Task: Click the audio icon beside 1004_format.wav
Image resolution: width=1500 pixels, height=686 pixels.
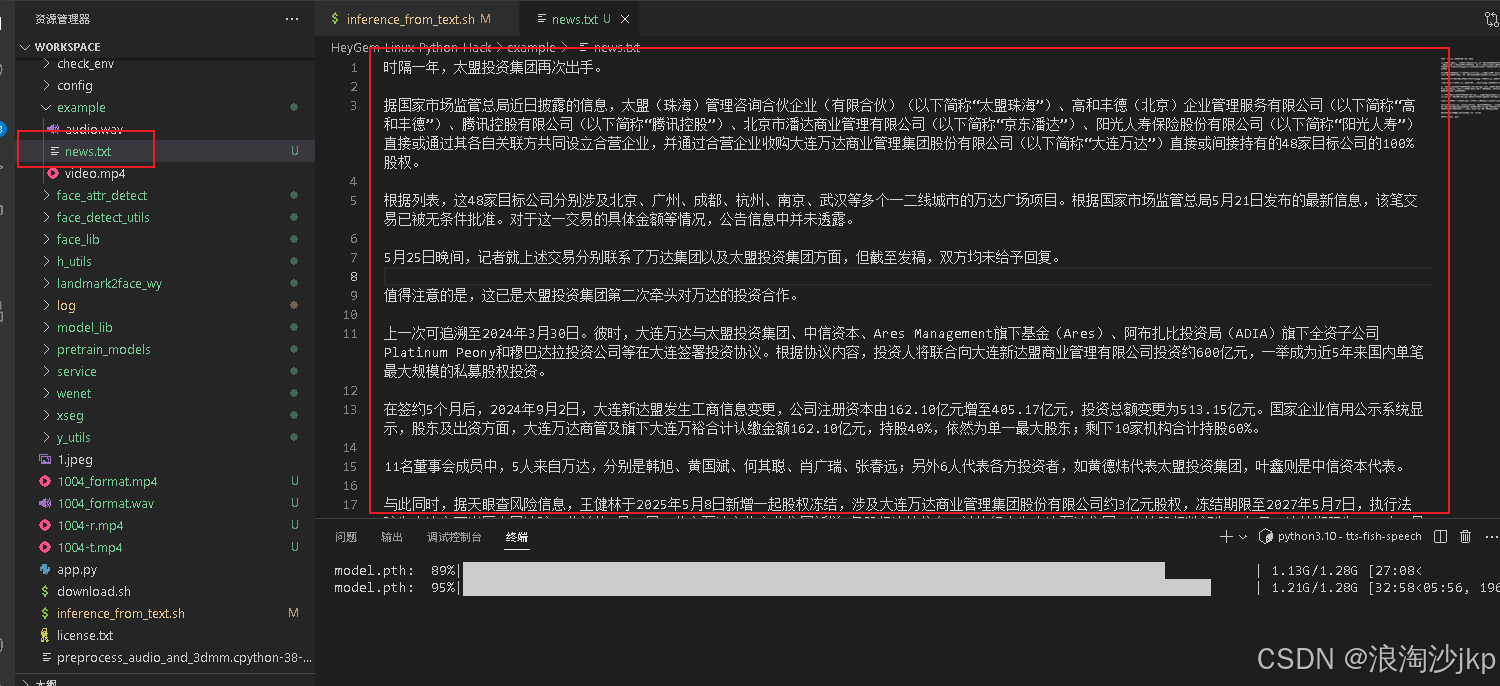Action: pyautogui.click(x=45, y=503)
